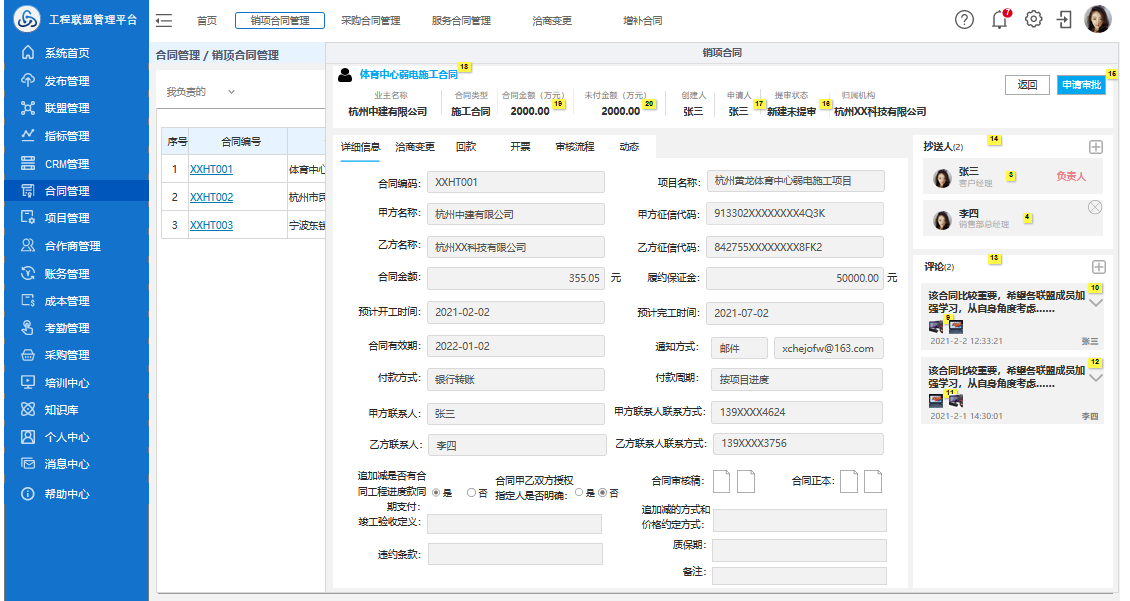Add a 评论 with the plus icon
The height and width of the screenshot is (601, 1130).
tap(1098, 267)
